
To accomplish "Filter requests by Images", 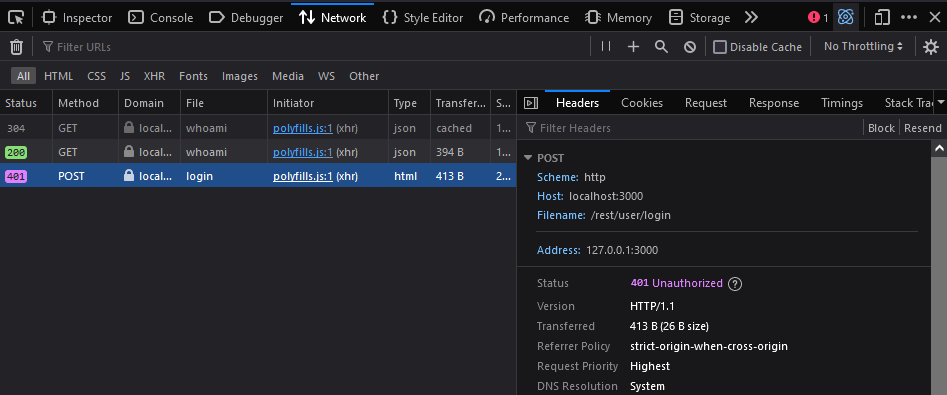I will 240,76.
